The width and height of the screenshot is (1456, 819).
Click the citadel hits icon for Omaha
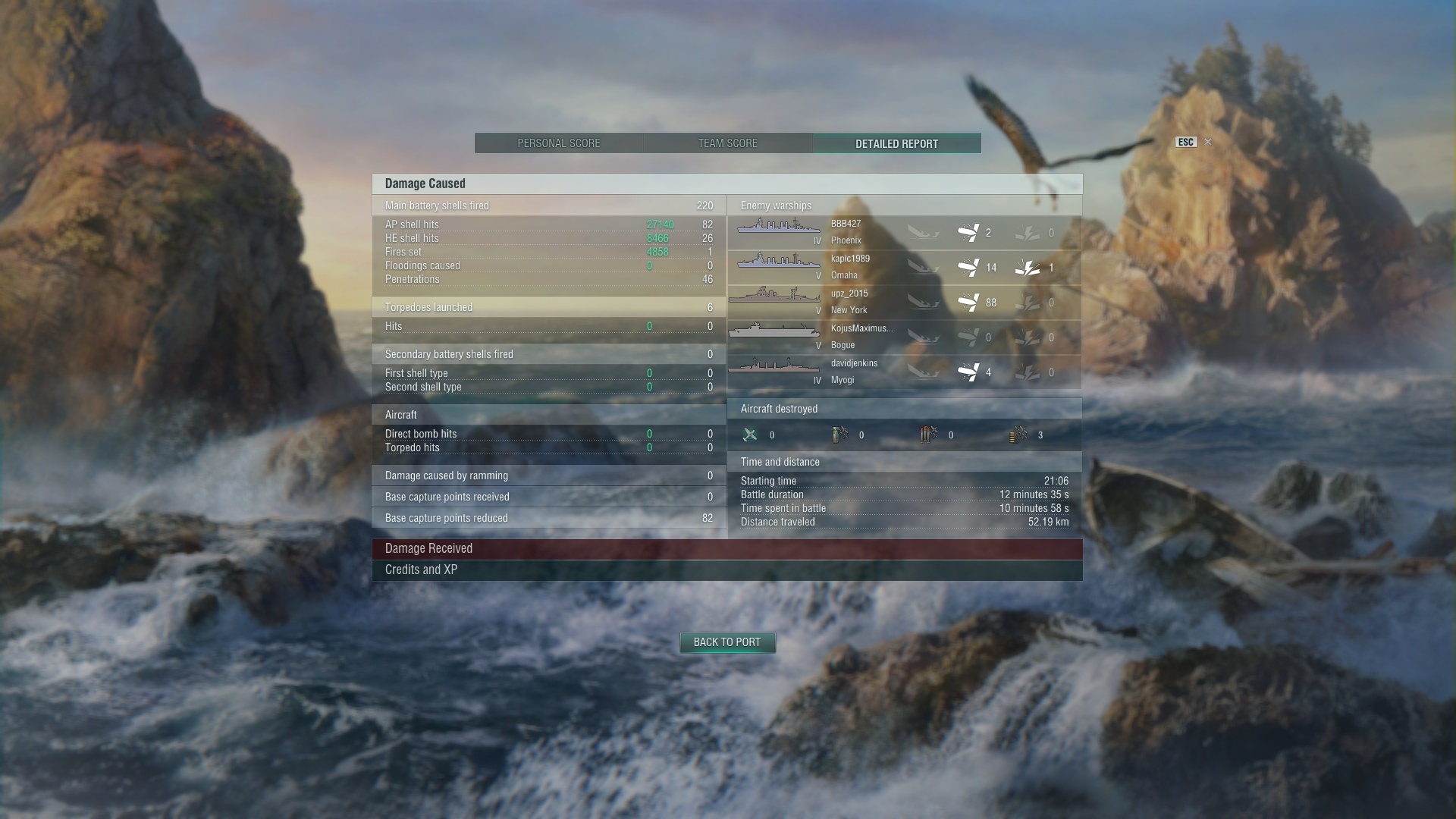tap(1028, 268)
